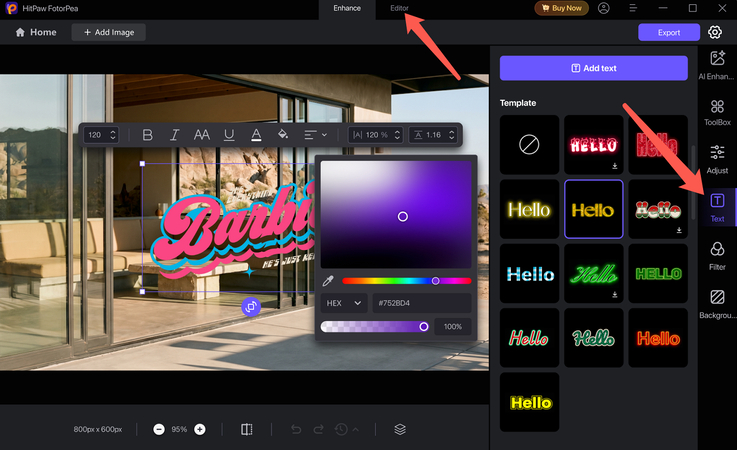Click the #752BD4 hex value field
This screenshot has width=737, height=450.
click(x=422, y=303)
